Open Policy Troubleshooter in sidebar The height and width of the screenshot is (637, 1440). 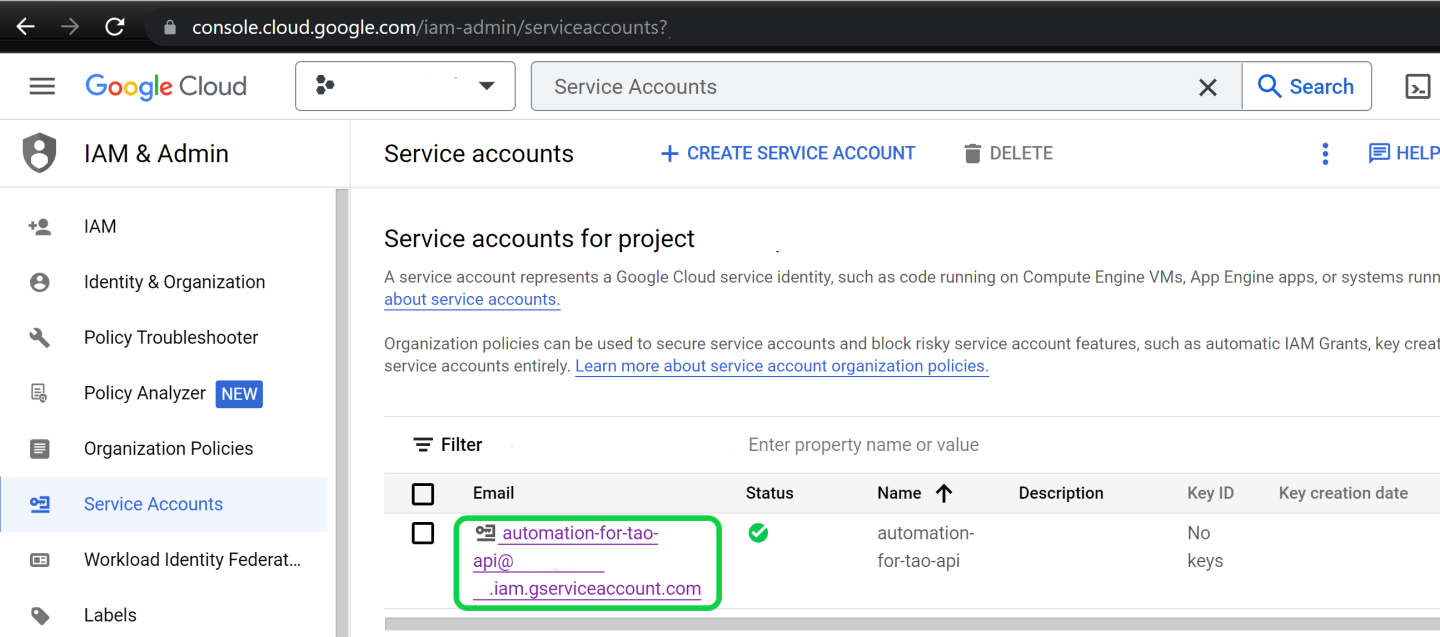pos(171,338)
